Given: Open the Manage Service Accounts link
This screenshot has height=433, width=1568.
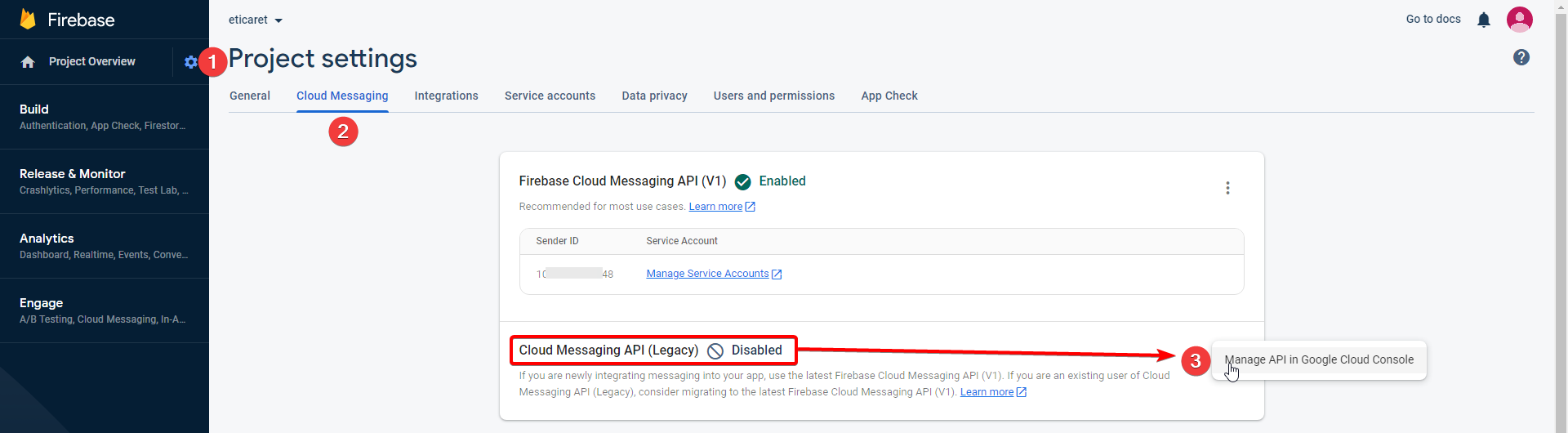Looking at the screenshot, I should click(x=715, y=274).
